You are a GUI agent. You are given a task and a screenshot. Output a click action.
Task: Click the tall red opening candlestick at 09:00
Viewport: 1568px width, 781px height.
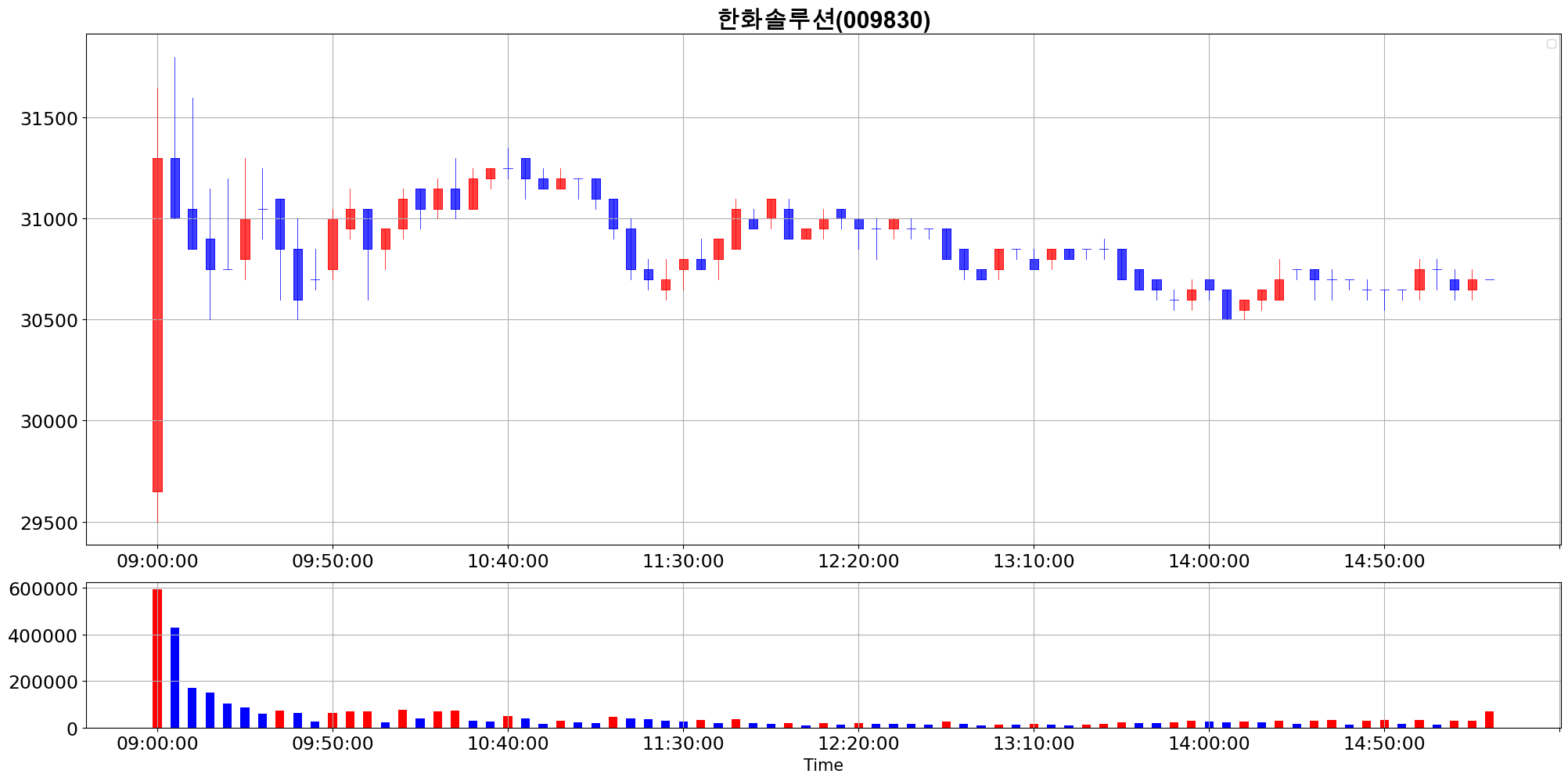157,325
